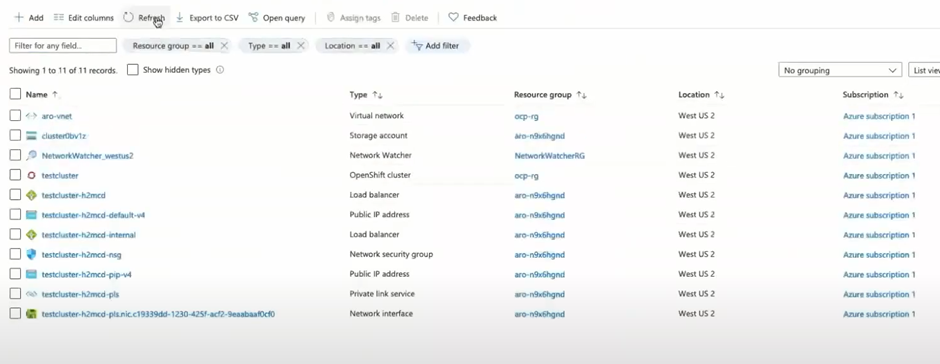Check the cluster0bv1z row checkbox
Image resolution: width=940 pixels, height=364 pixels.
pos(15,136)
